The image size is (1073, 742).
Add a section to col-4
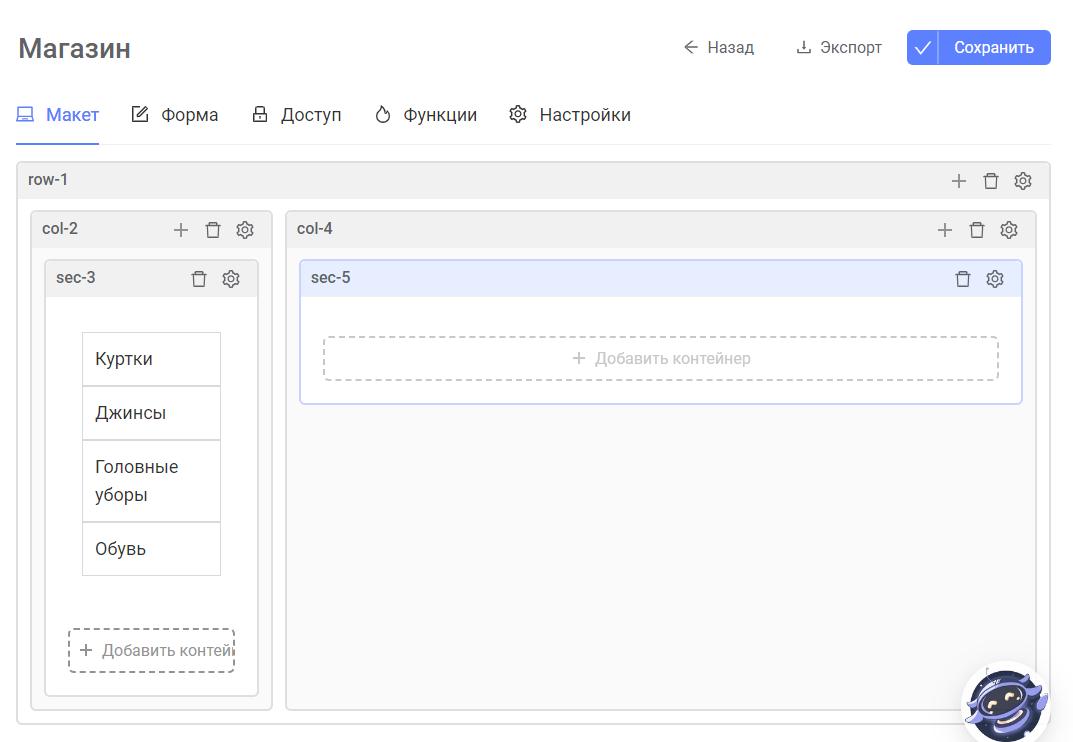point(945,230)
